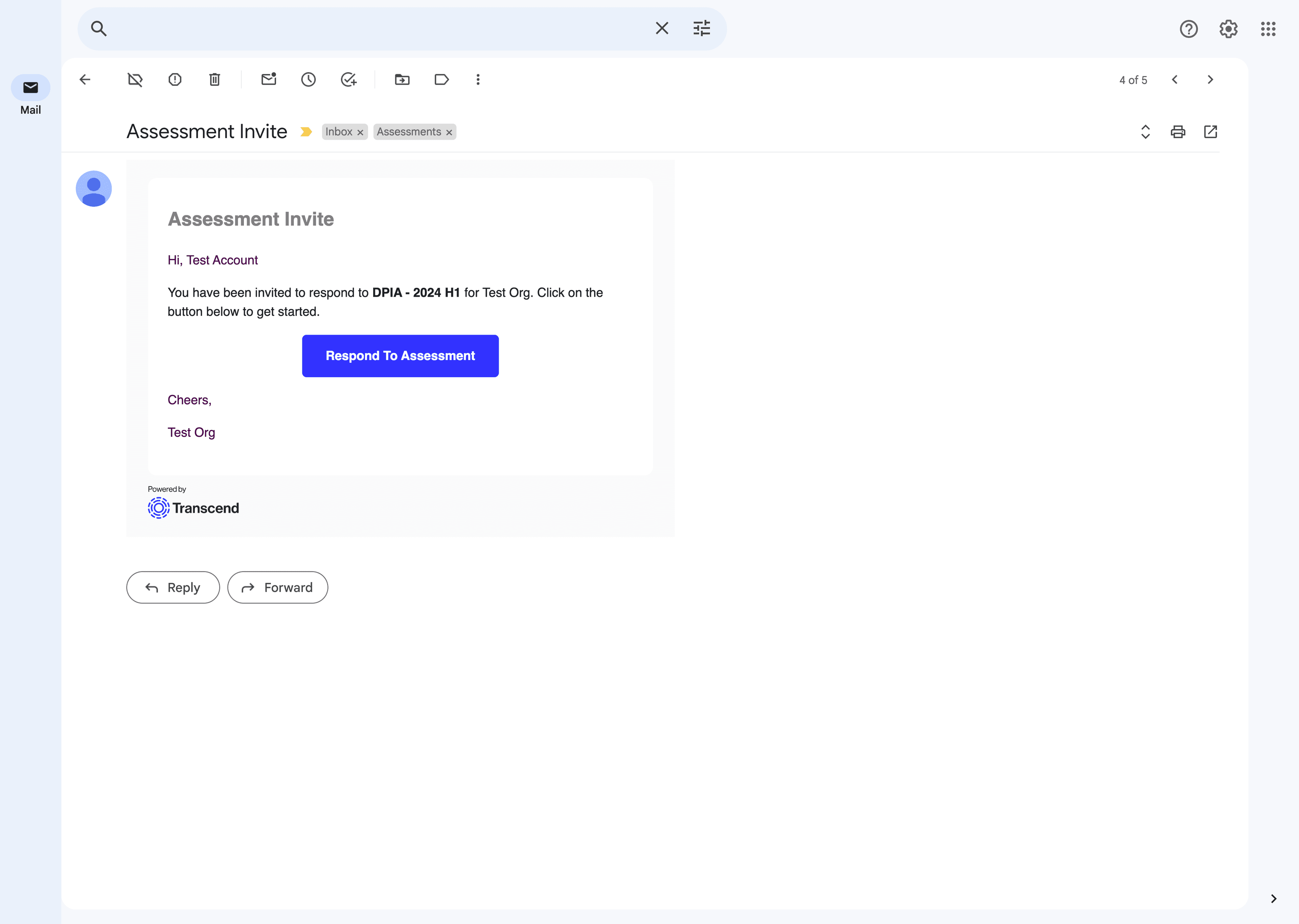Move the email to another folder
Screen dimensions: 1299x924
tap(402, 80)
